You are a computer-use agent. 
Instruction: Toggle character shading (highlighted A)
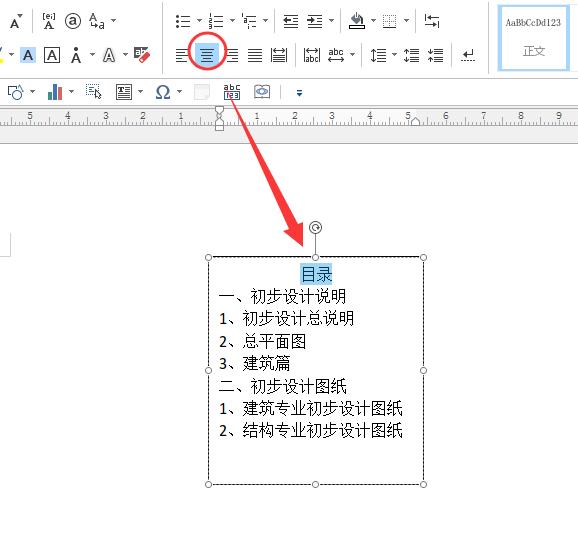pyautogui.click(x=28, y=55)
